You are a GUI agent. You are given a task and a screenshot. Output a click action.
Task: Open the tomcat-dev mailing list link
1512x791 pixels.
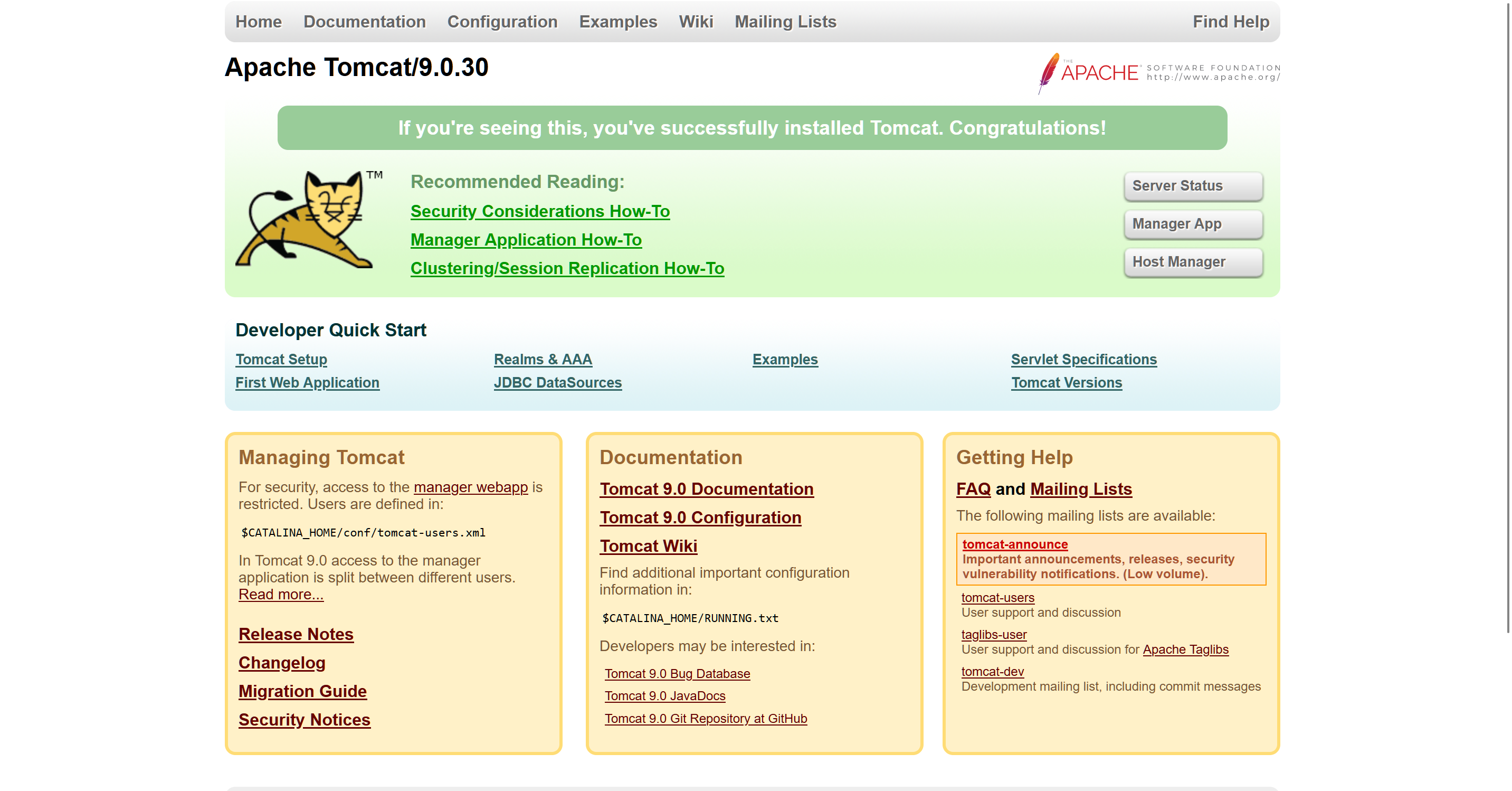tap(992, 672)
